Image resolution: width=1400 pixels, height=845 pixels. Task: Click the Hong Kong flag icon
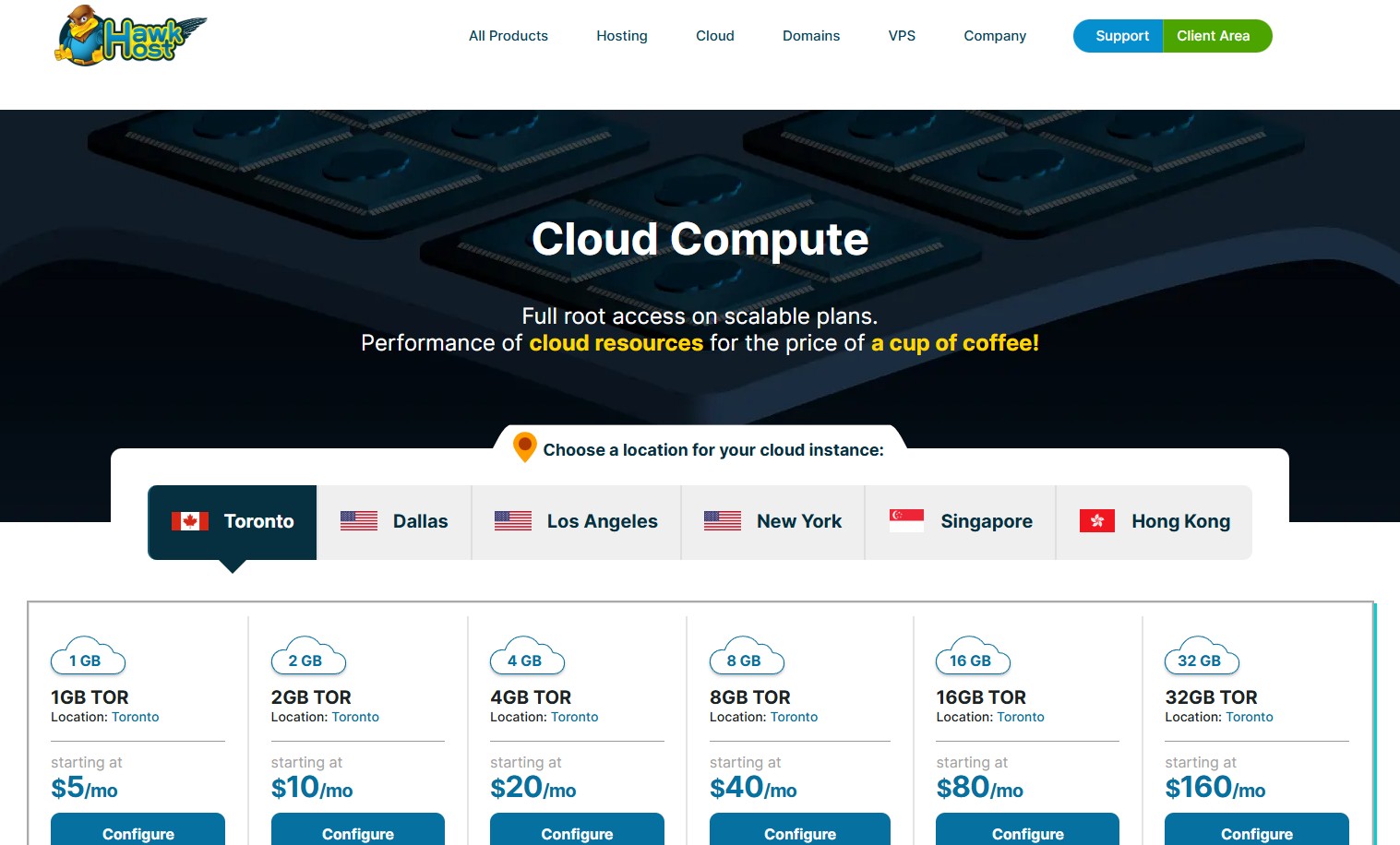tap(1097, 521)
